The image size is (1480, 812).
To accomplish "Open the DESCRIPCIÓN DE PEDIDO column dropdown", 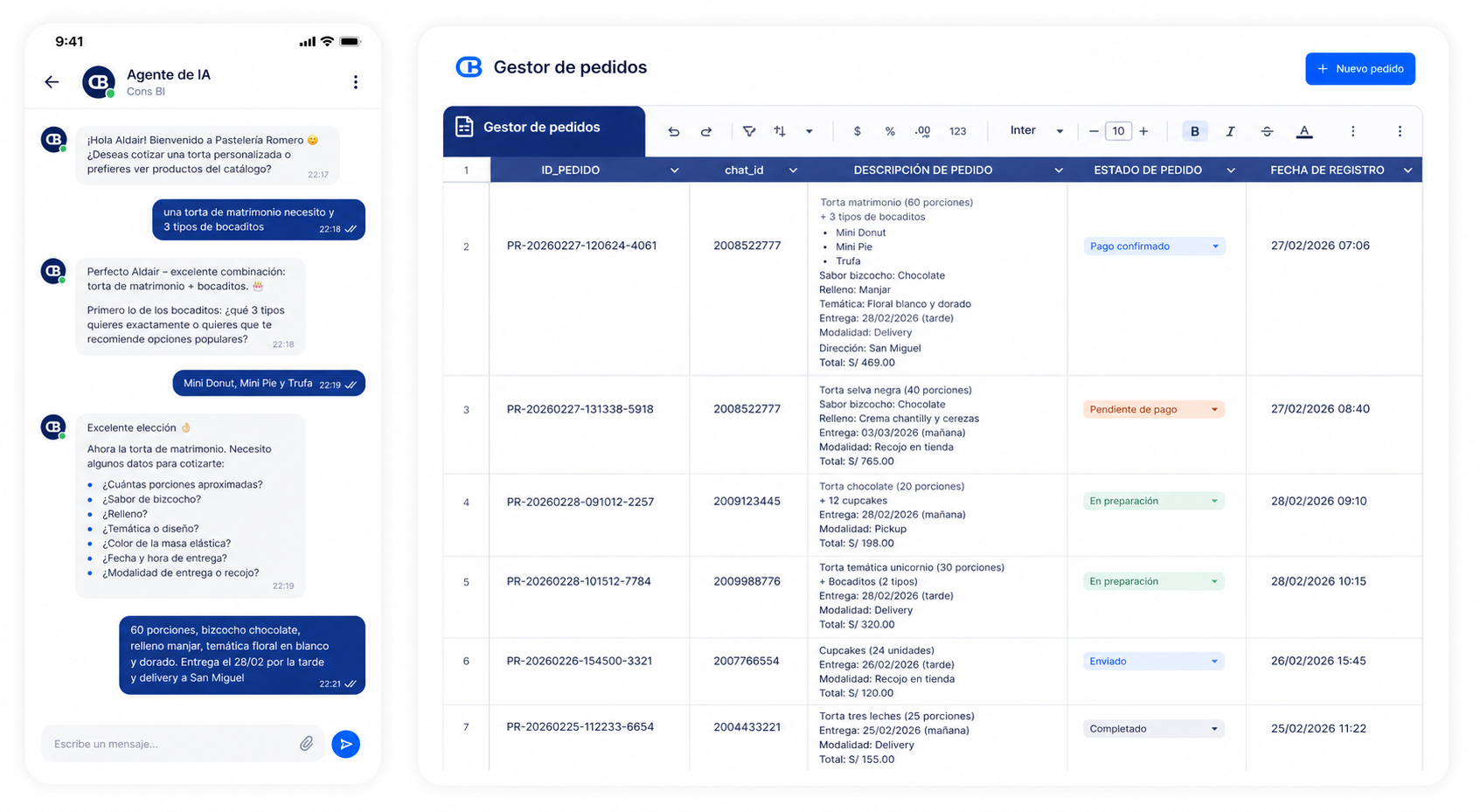I will [x=1059, y=170].
